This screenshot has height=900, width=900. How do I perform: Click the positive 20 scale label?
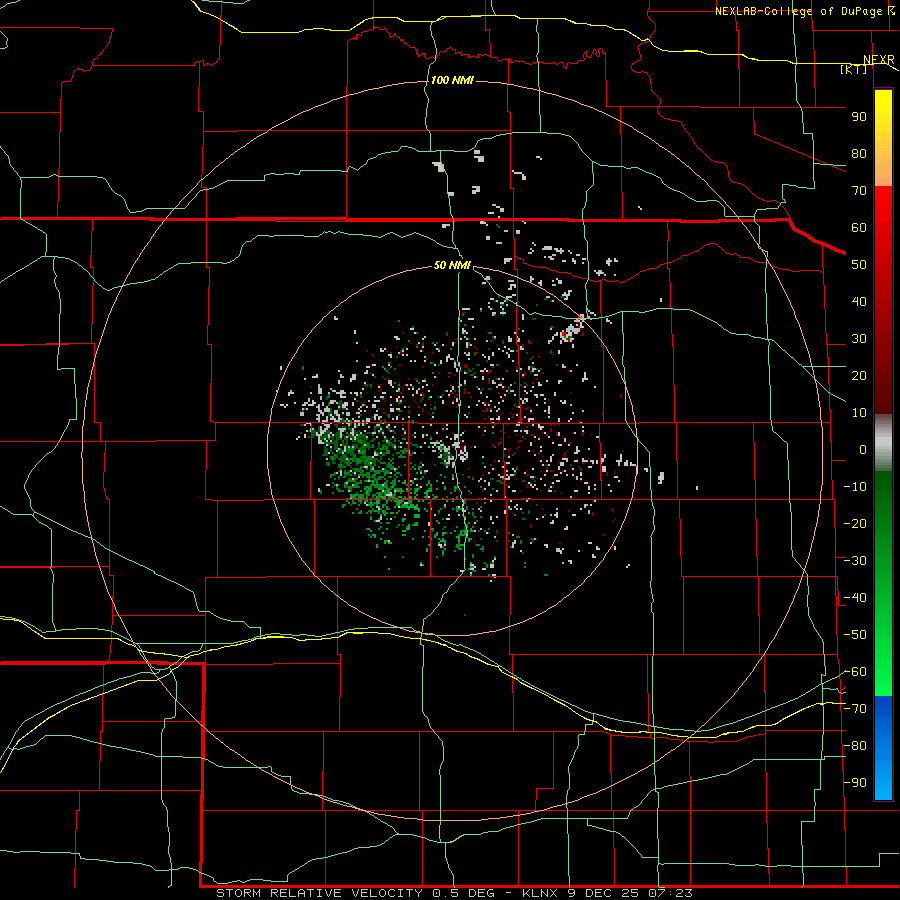859,376
